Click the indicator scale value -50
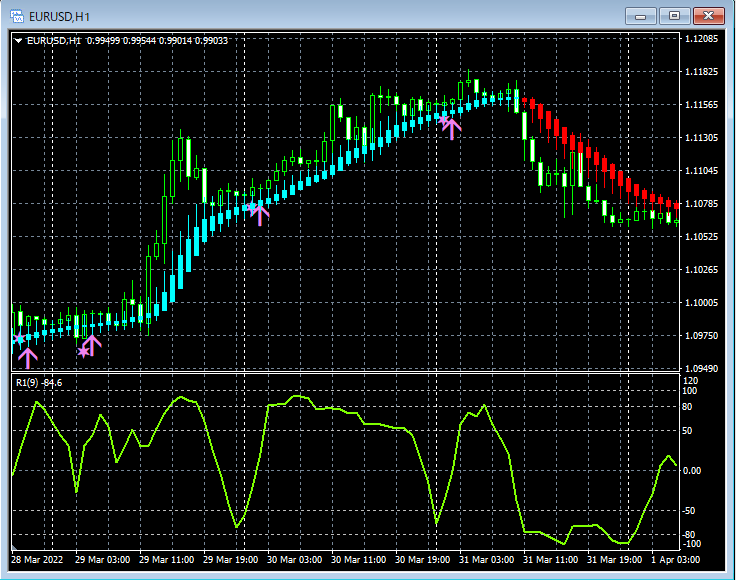The height and width of the screenshot is (580, 737). [x=689, y=510]
